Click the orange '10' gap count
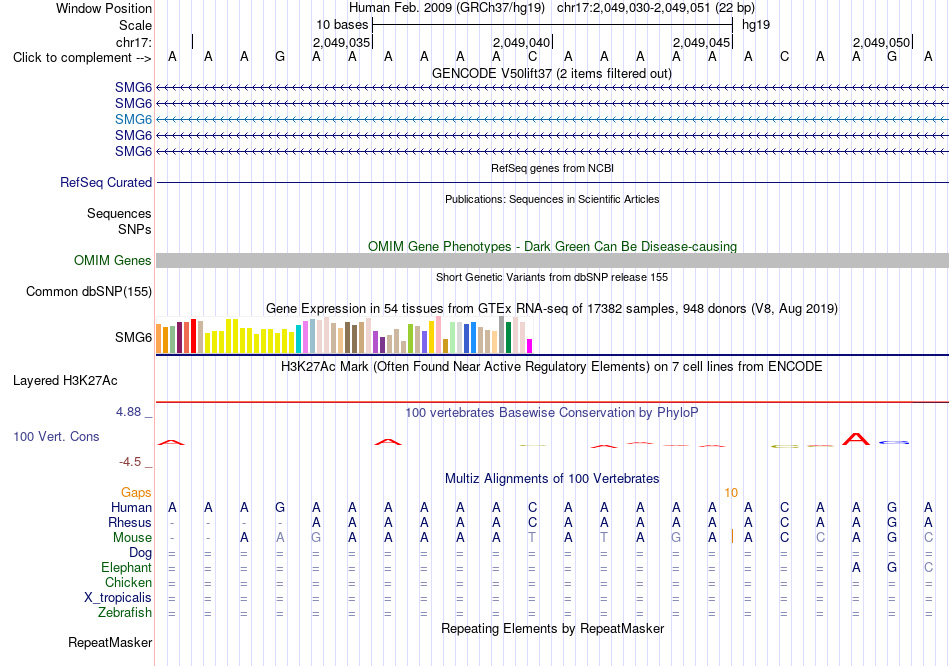Viewport: 950px width, 666px height. tap(731, 493)
